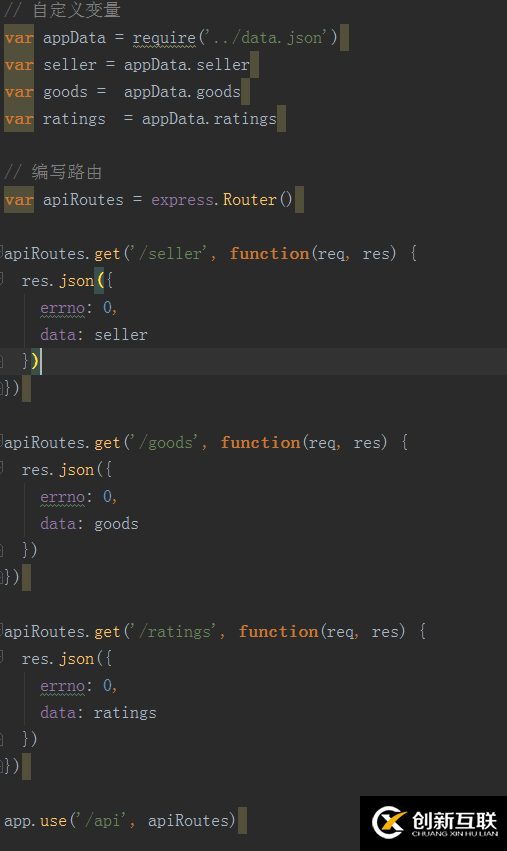Click the 'function' keyword in the /seller route
The height and width of the screenshot is (851, 507).
pos(269,253)
